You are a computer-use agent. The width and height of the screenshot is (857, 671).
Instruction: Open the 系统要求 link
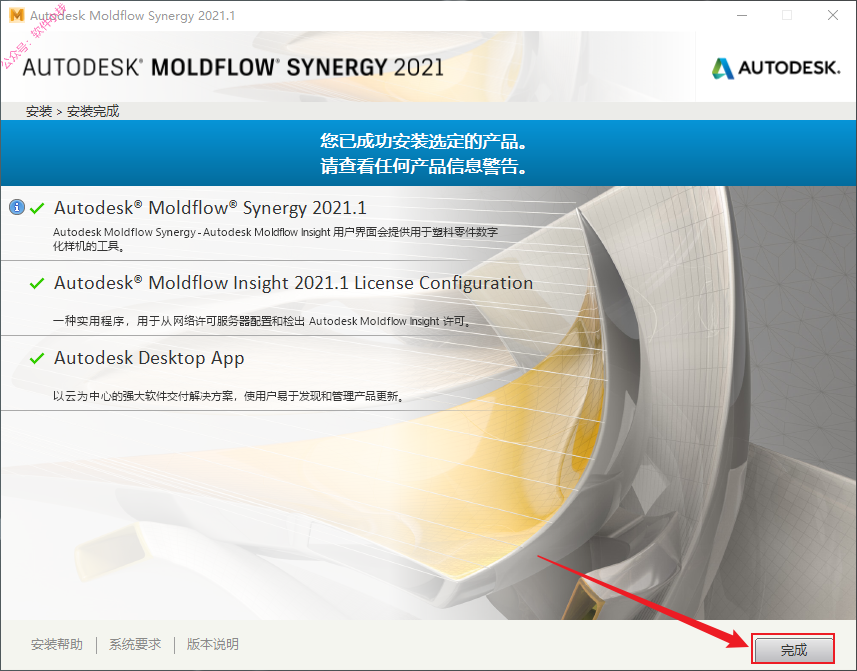[135, 644]
